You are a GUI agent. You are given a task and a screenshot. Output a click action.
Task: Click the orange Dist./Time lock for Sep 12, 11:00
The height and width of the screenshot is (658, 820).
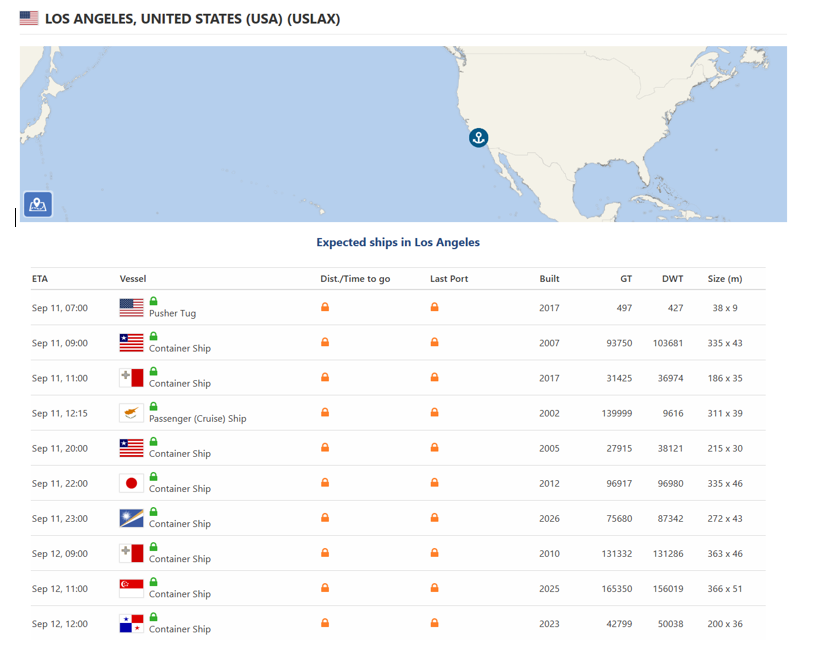pos(325,587)
